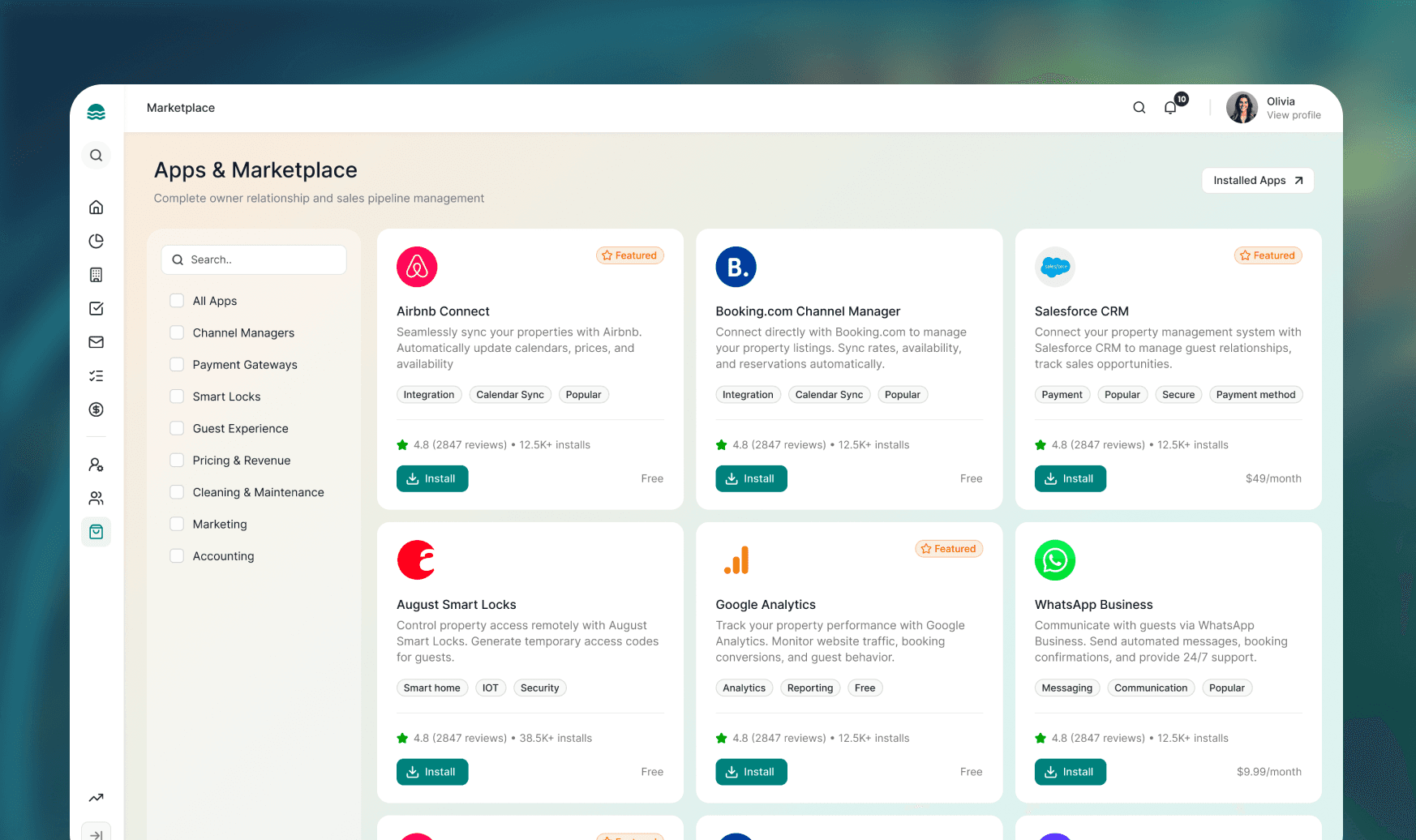Click $49/month price on Salesforce card
The width and height of the screenshot is (1416, 840).
[x=1273, y=479]
